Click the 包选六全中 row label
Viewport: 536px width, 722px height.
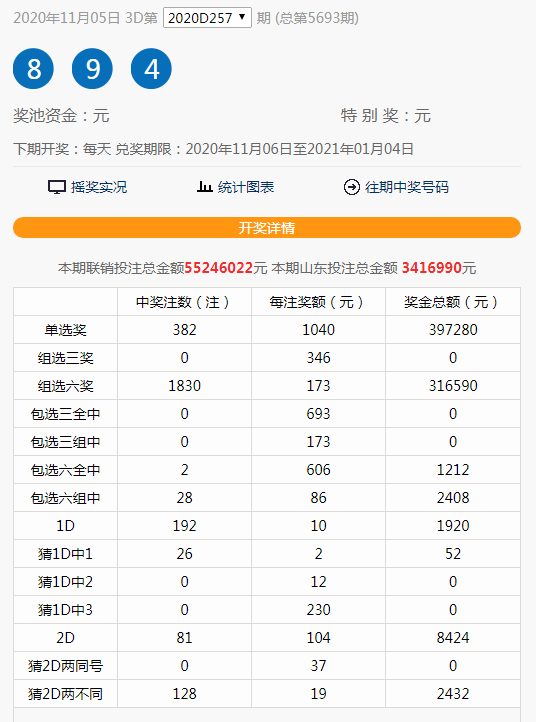coord(65,470)
